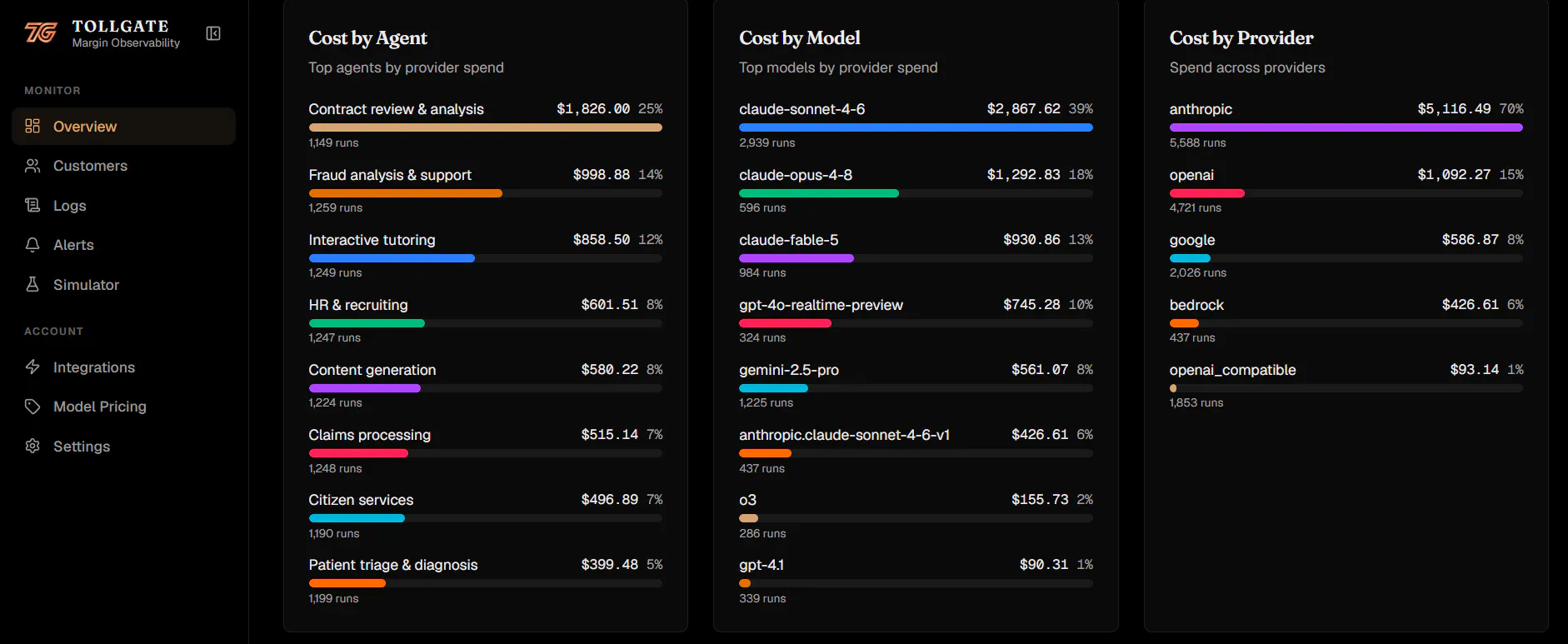Click the Tollgate logo icon
Image resolution: width=1568 pixels, height=644 pixels.
[41, 32]
